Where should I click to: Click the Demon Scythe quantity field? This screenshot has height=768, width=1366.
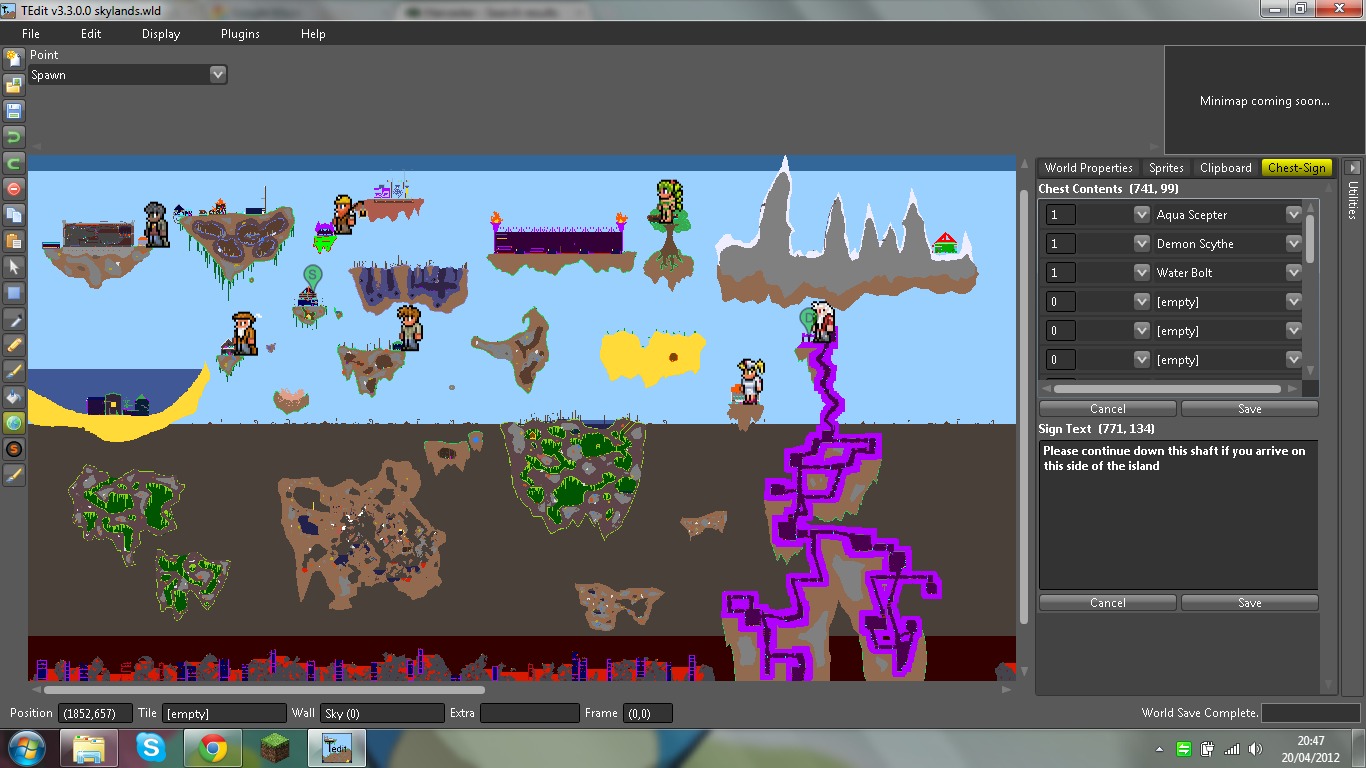tap(1061, 243)
